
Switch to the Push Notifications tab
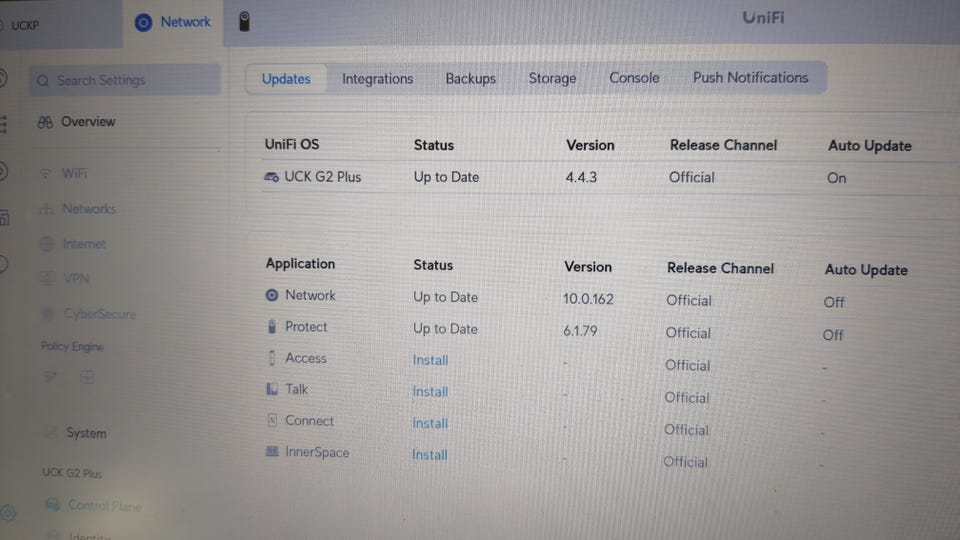click(x=750, y=78)
